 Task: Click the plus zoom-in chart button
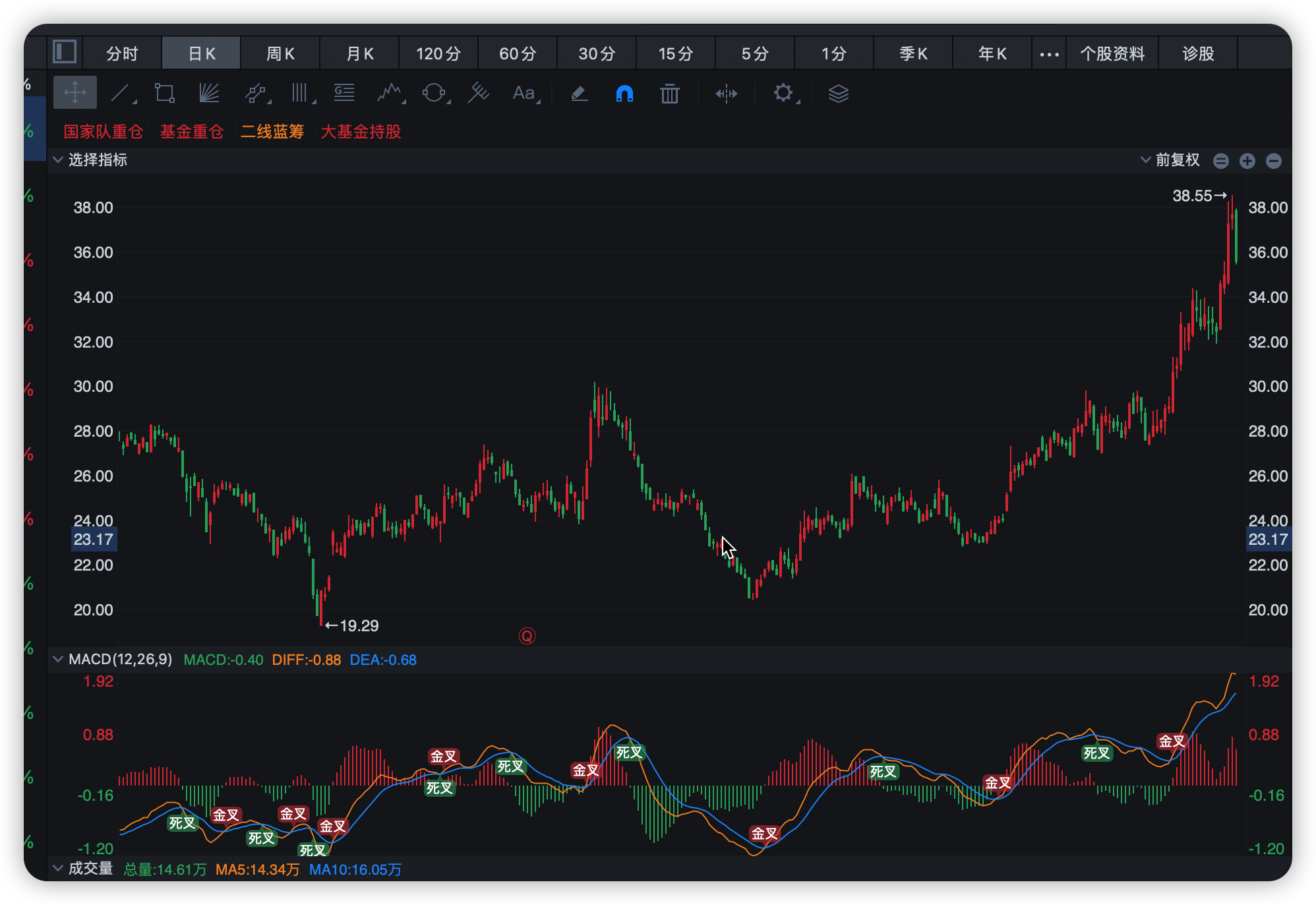[x=1247, y=161]
